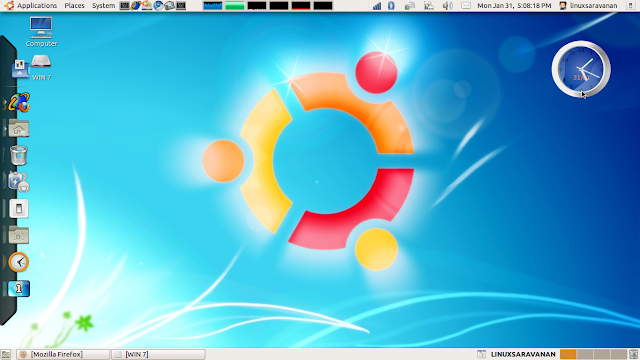This screenshot has height=360, width=640.
Task: Open the orange clock dock item
Action: (x=19, y=262)
